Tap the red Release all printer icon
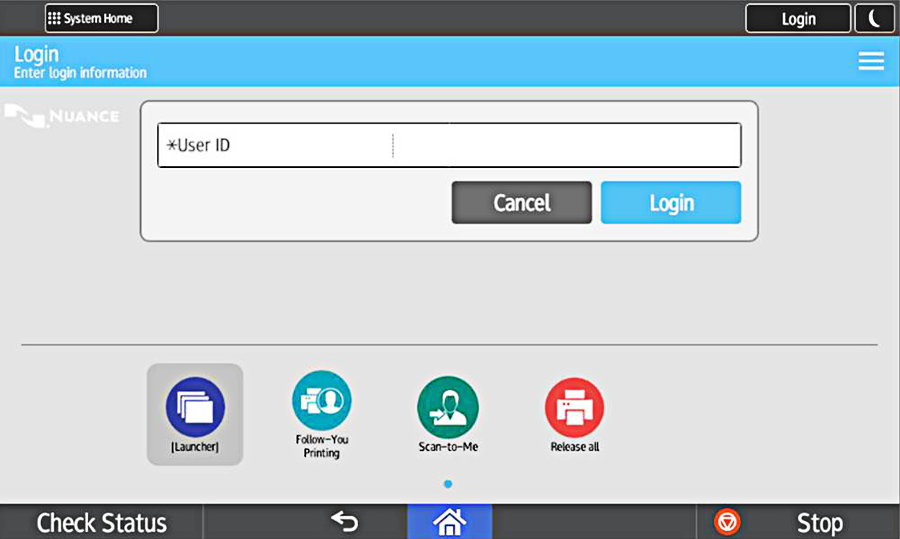This screenshot has width=900, height=539. (x=574, y=407)
